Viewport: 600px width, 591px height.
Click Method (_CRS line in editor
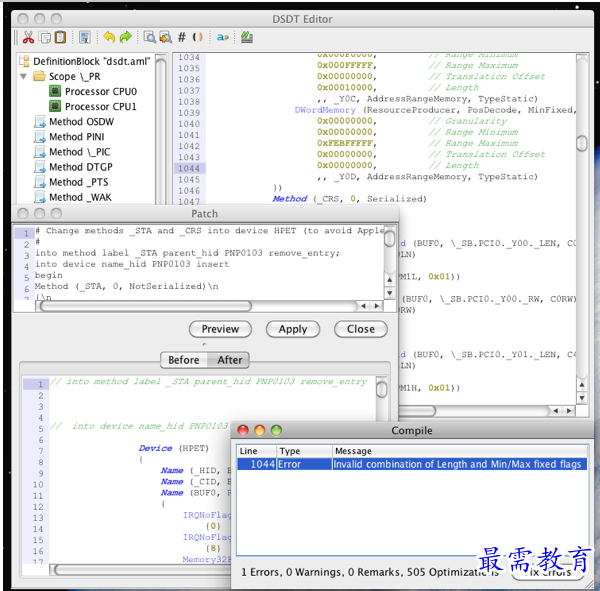349,199
